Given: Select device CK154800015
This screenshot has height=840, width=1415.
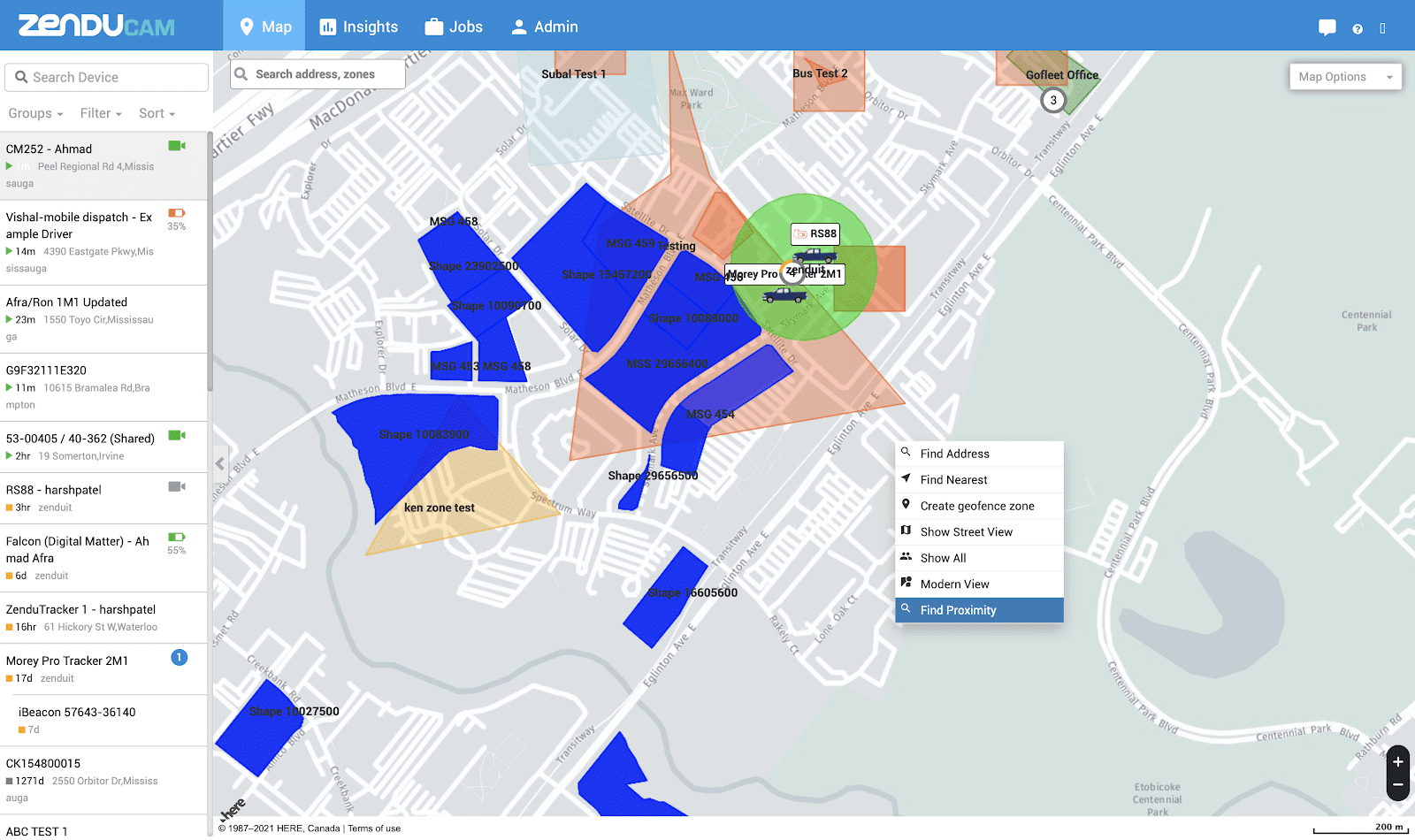Looking at the screenshot, I should click(x=103, y=780).
